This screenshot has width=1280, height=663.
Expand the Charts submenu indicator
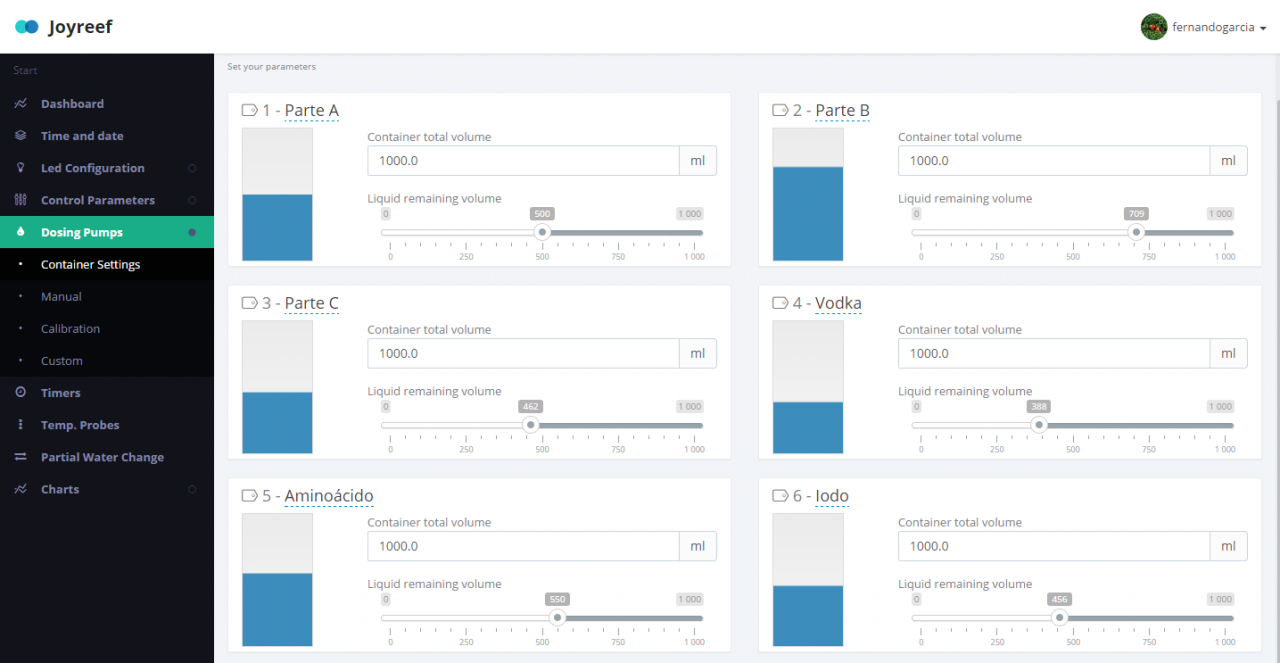[192, 489]
